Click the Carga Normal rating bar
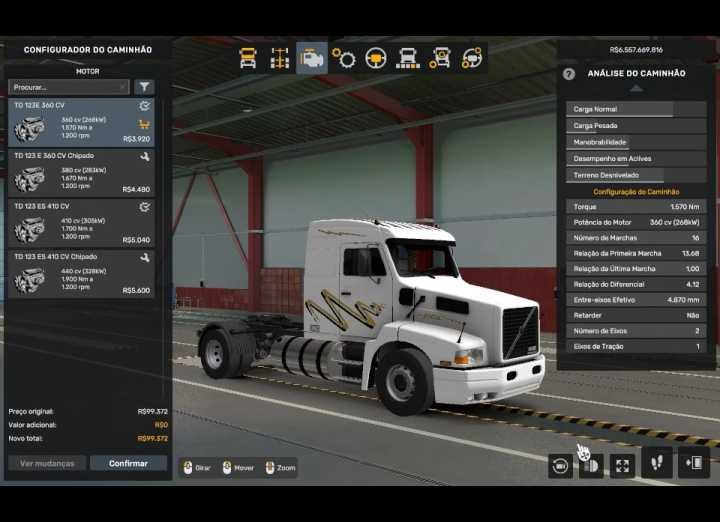The width and height of the screenshot is (720, 522). tap(636, 109)
